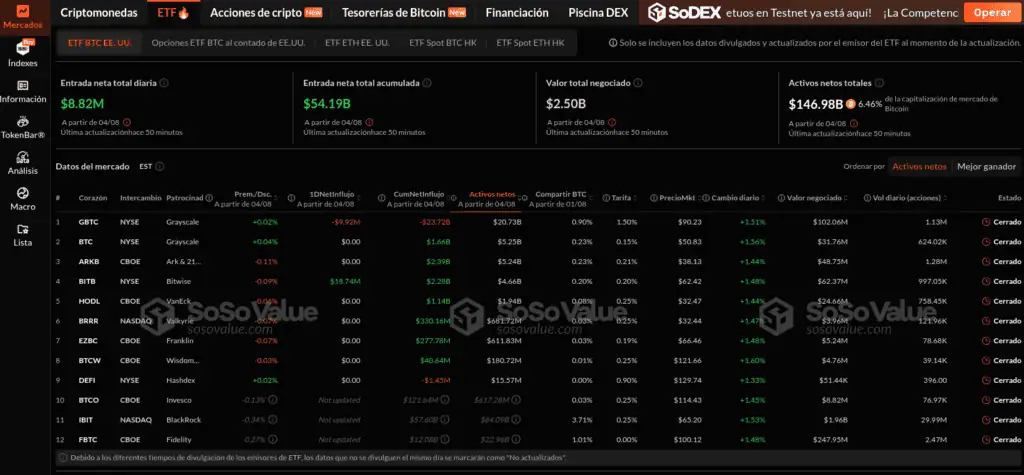This screenshot has height=475, width=1024.
Task: Click info icon beside PrecioMkt column header
Action: [654, 198]
